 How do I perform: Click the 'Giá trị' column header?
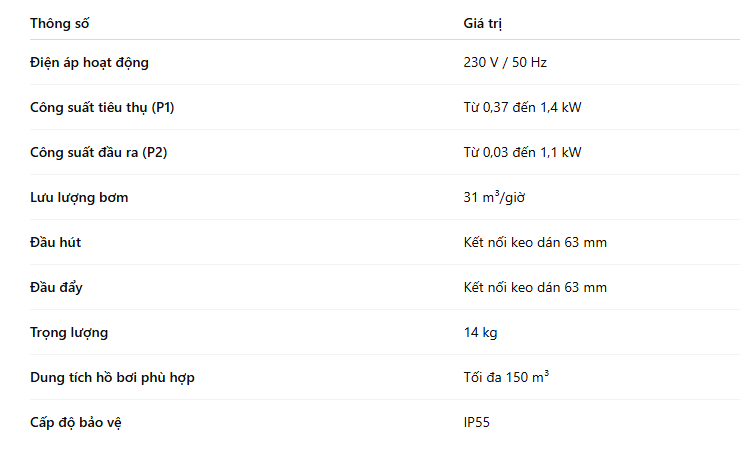pos(482,23)
